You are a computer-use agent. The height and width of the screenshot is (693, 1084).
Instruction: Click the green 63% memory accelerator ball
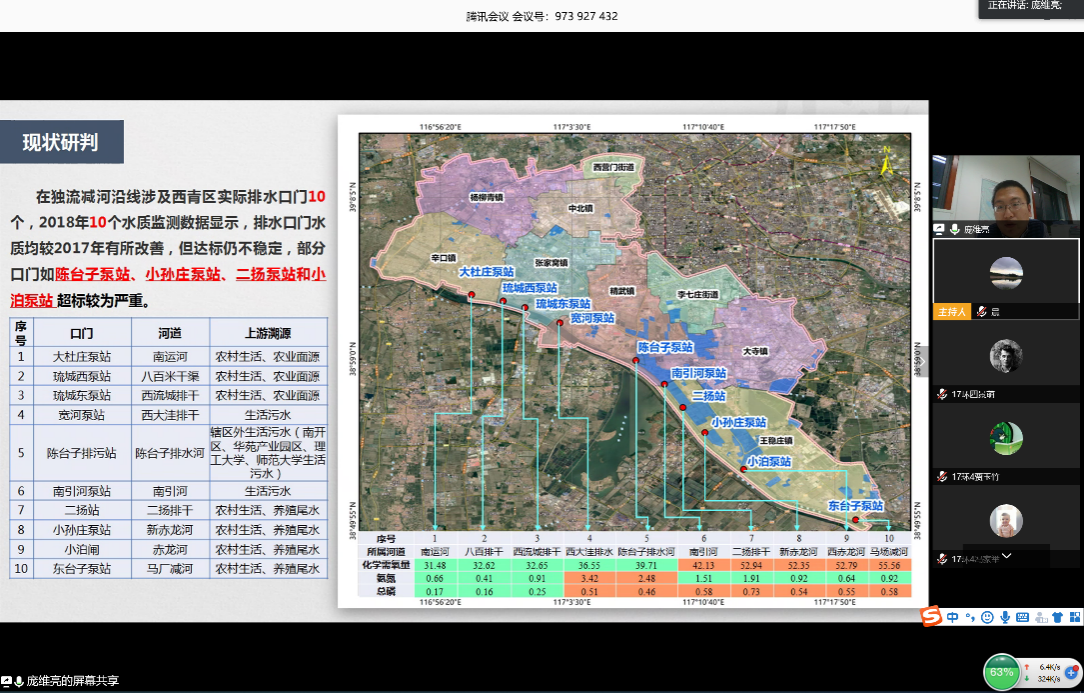1002,672
